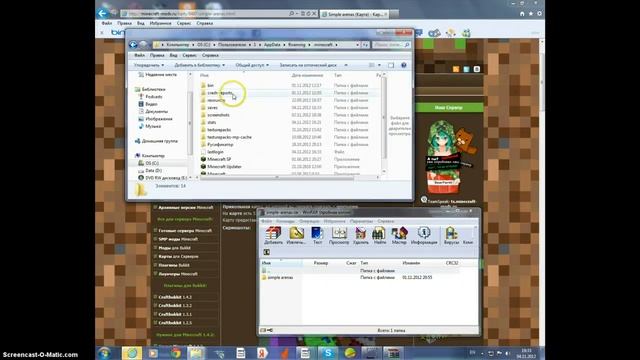Click Explorer file list vertical scrollbar

click(x=384, y=118)
